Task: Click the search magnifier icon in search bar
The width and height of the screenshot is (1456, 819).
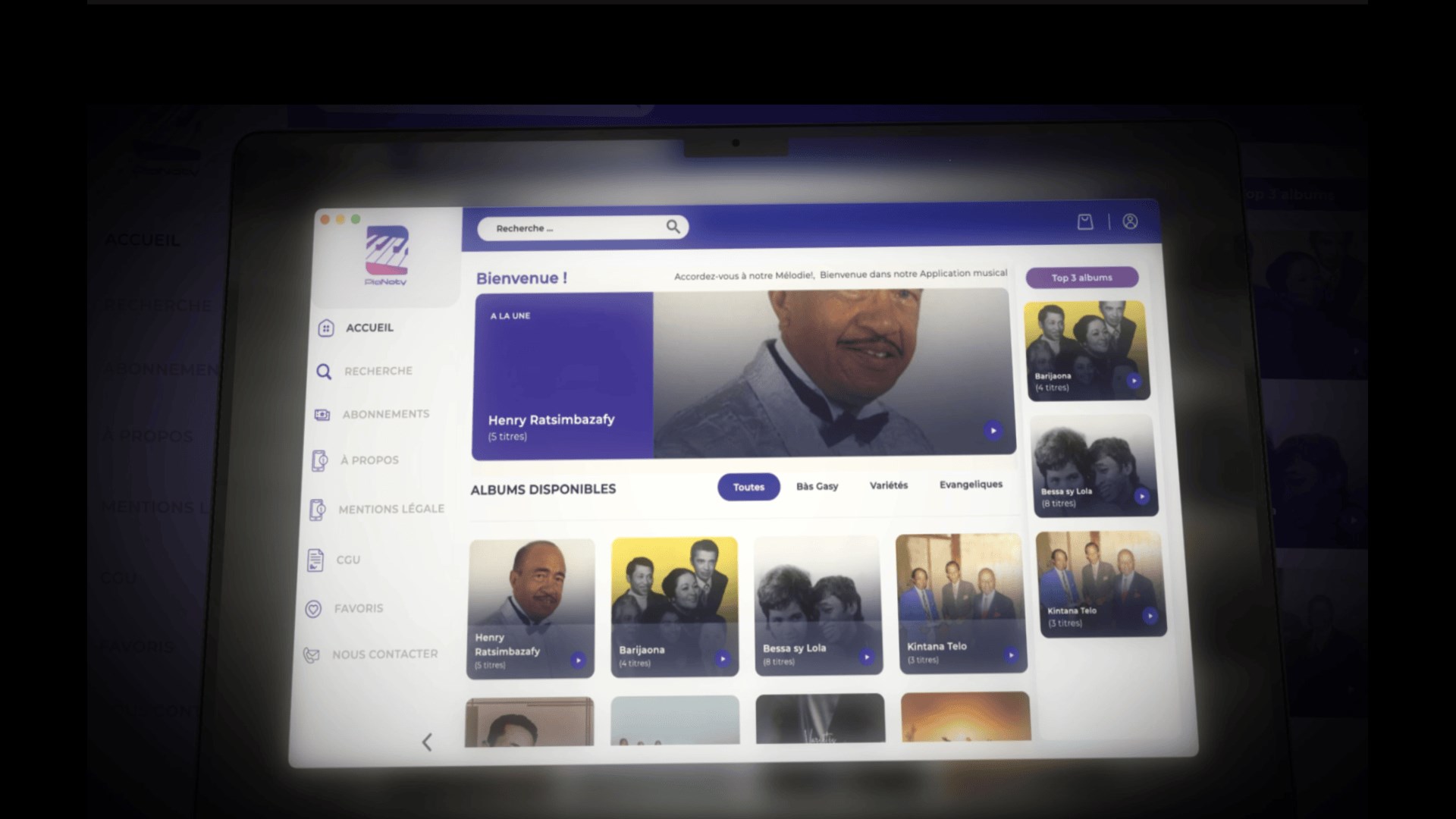Action: 673,227
